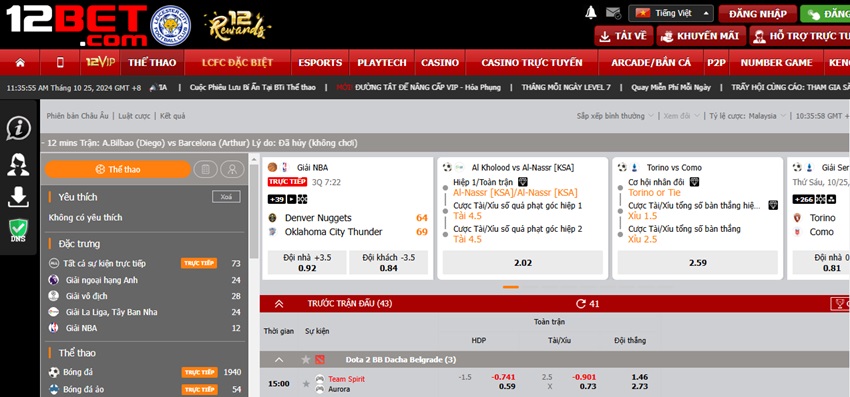Open the ESPORTS menu tab
The width and height of the screenshot is (850, 397).
(320, 62)
